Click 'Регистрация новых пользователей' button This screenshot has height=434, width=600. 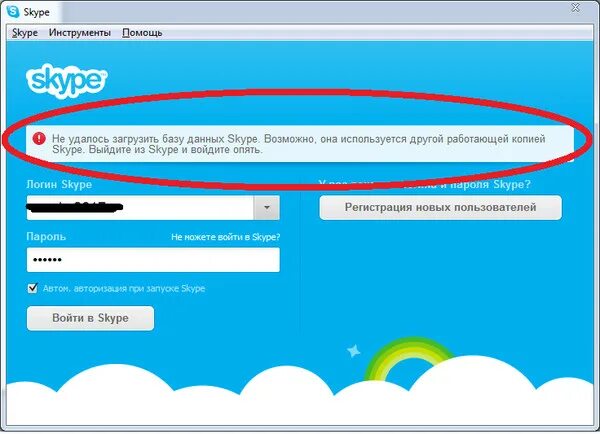(x=440, y=207)
